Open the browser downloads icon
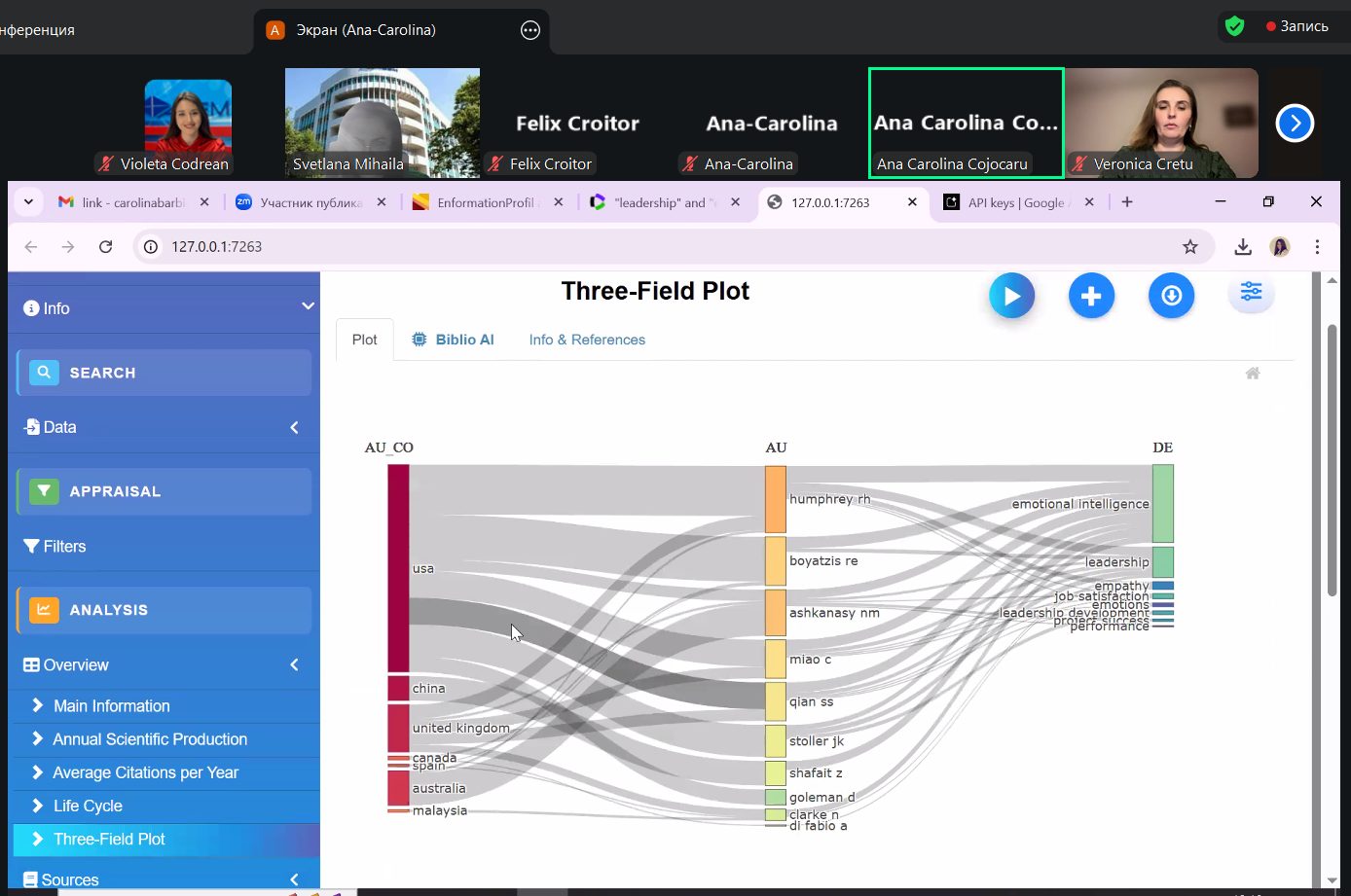Viewport: 1351px width, 896px height. [1243, 247]
